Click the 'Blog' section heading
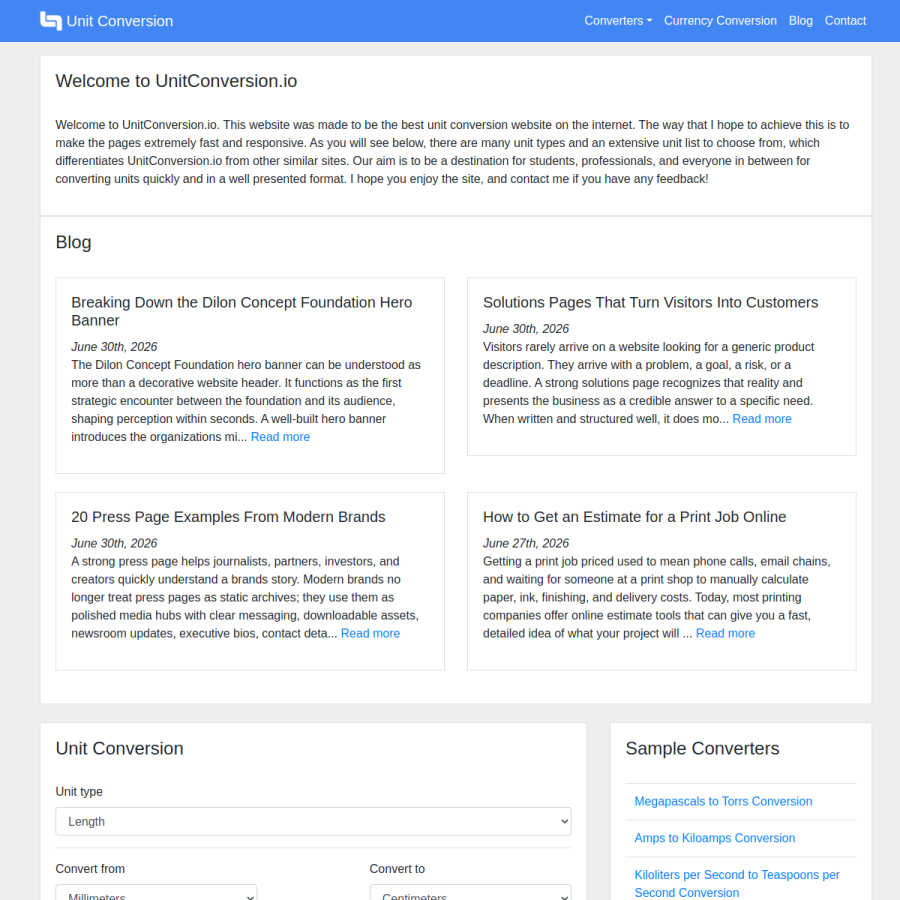The width and height of the screenshot is (900, 900). point(73,242)
